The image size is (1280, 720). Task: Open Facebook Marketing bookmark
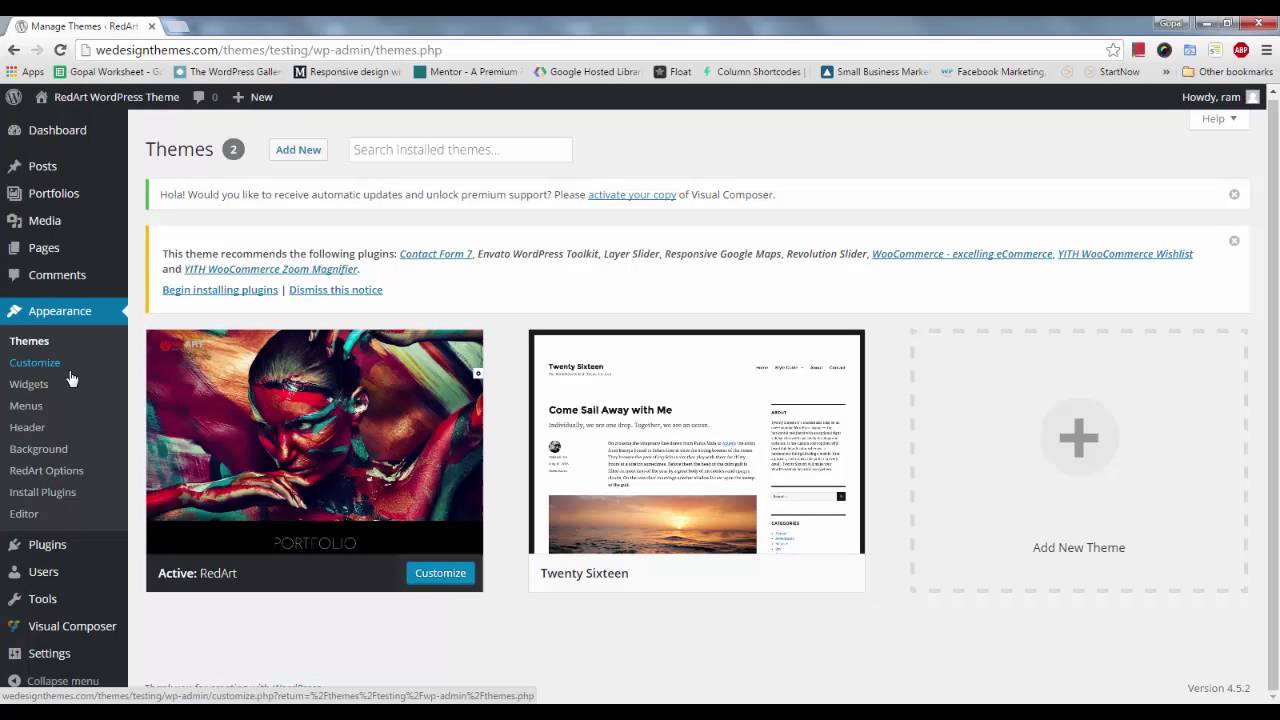click(993, 72)
